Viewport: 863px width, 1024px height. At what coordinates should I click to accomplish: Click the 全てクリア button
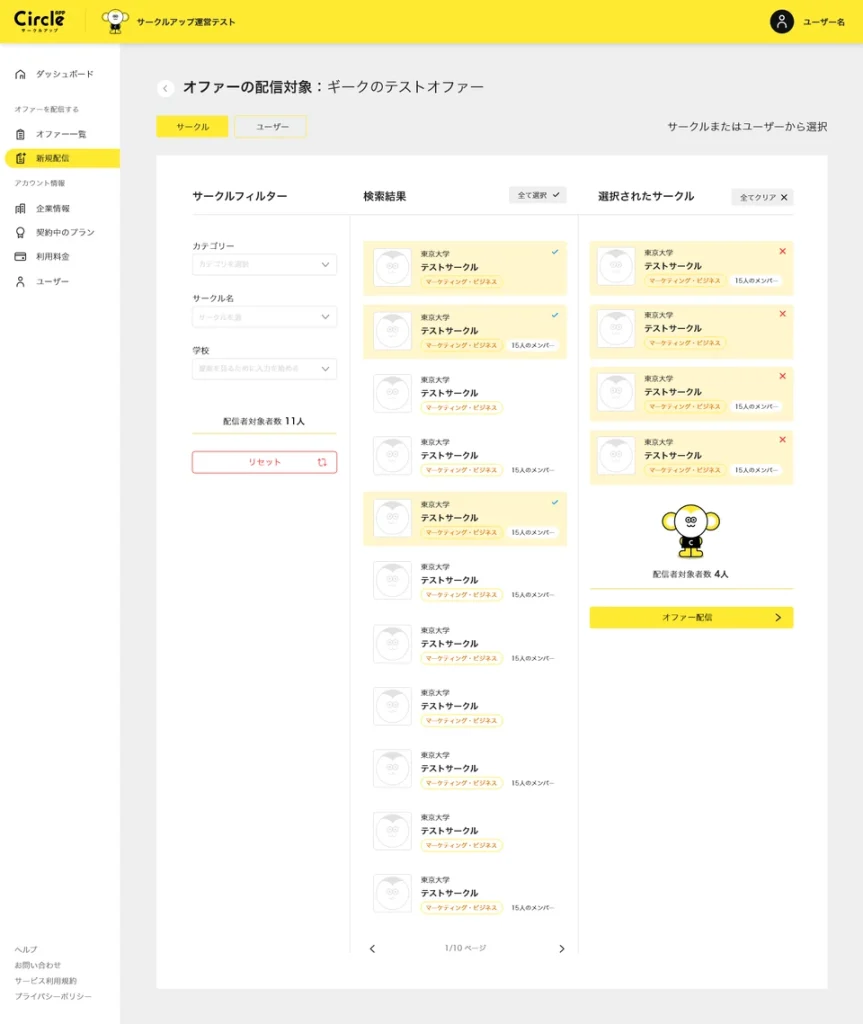[x=762, y=197]
